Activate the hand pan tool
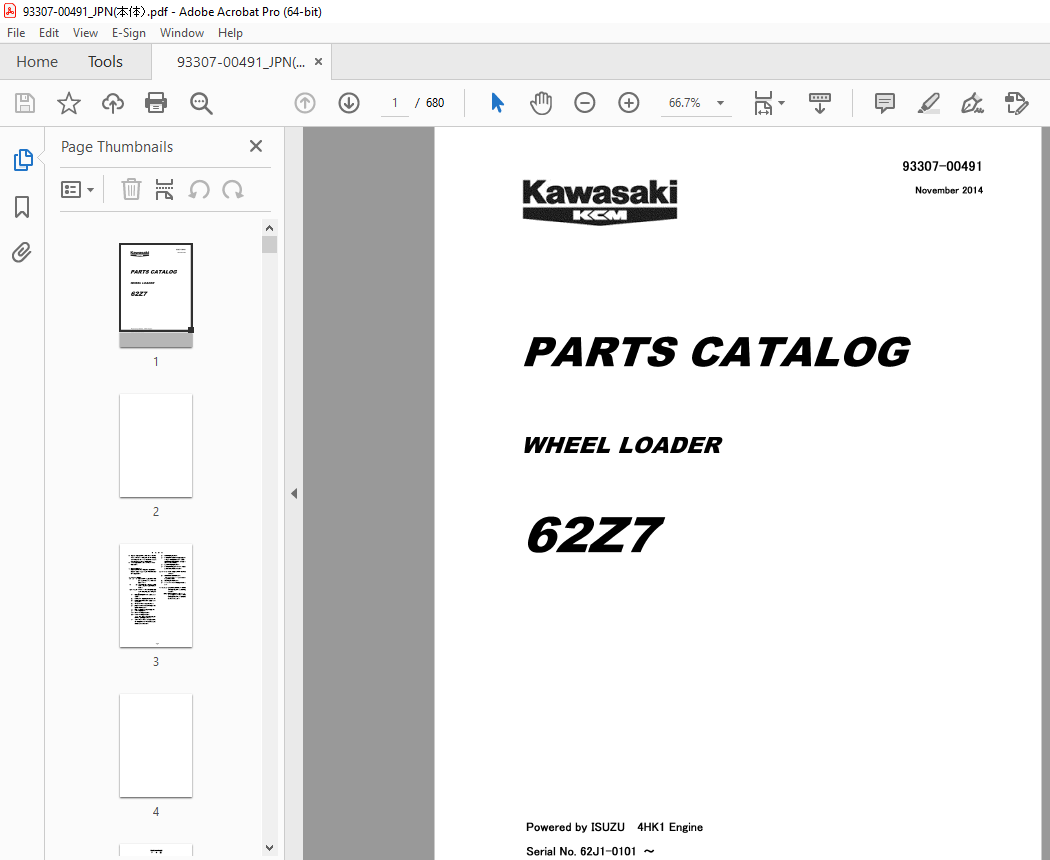Screen dimensions: 1050x860 click(x=540, y=103)
